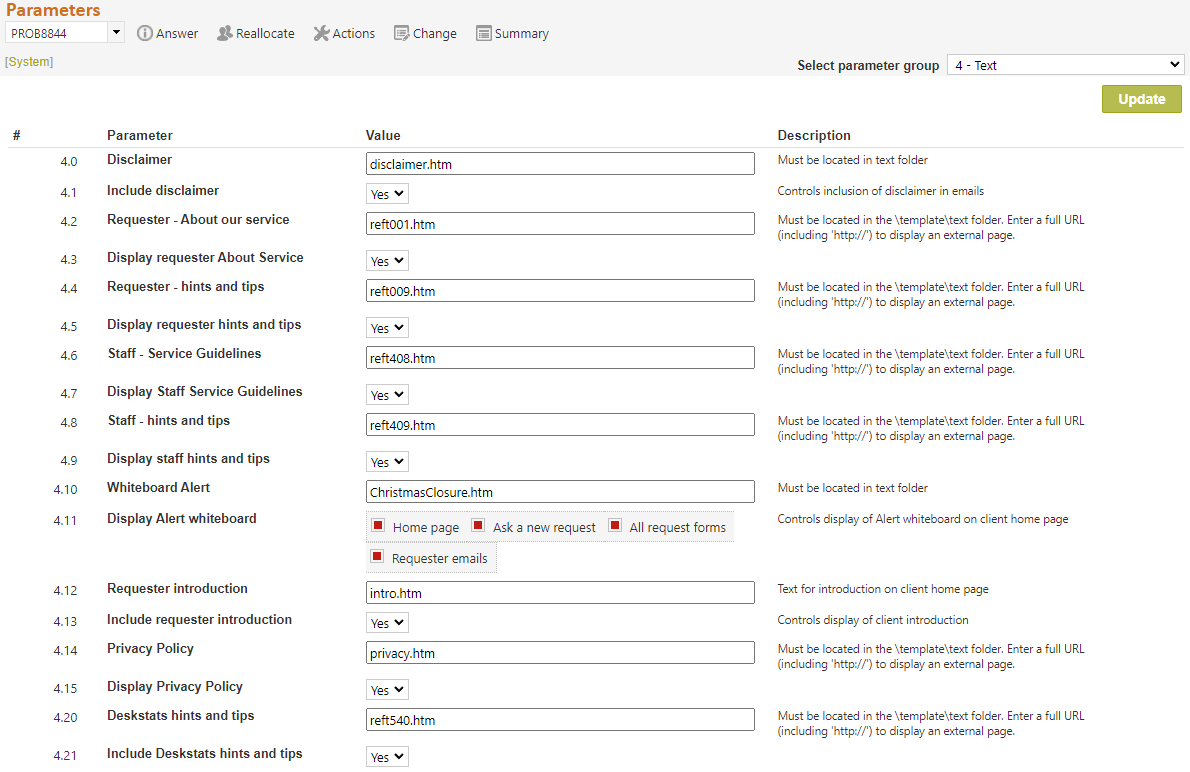Click the Change form icon

[x=401, y=33]
